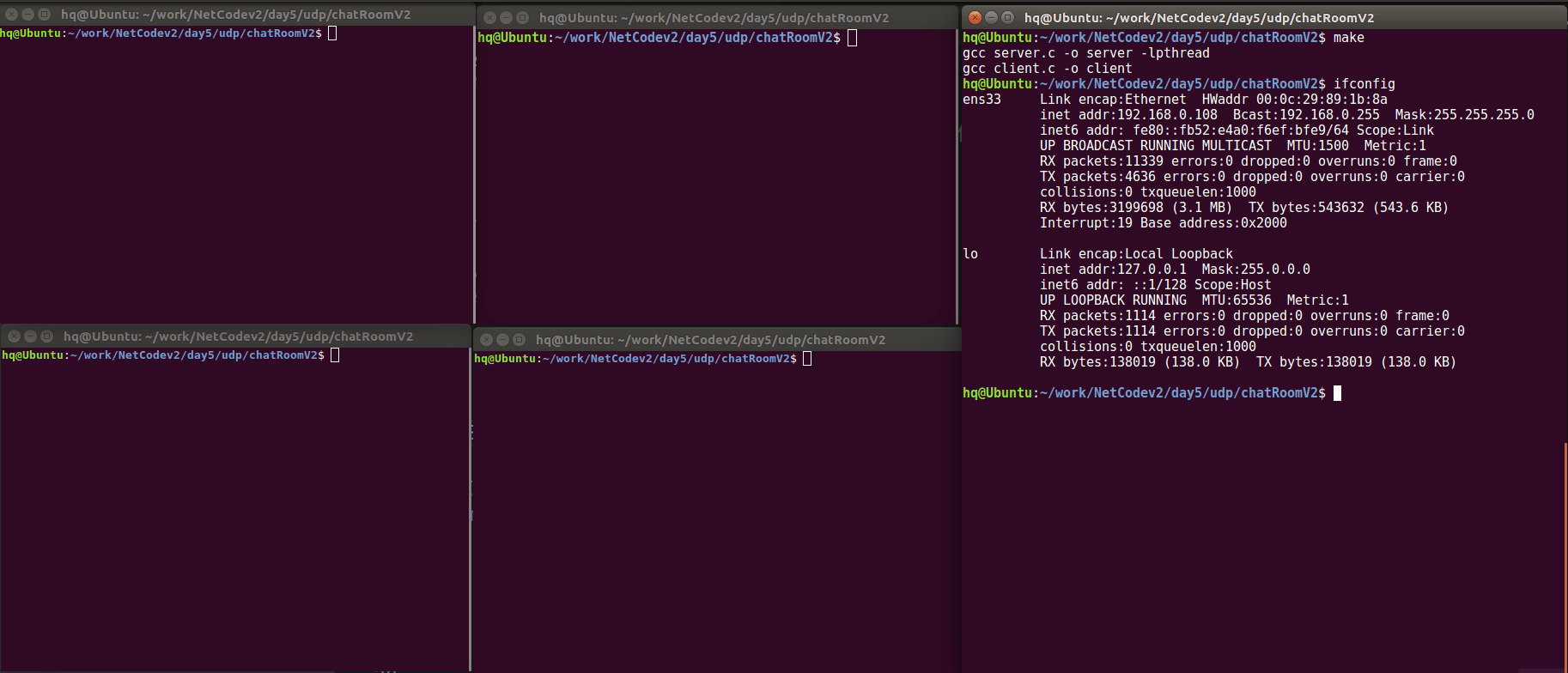1568x673 pixels.
Task: Click 'MTU:65536' text
Action: click(x=1237, y=300)
